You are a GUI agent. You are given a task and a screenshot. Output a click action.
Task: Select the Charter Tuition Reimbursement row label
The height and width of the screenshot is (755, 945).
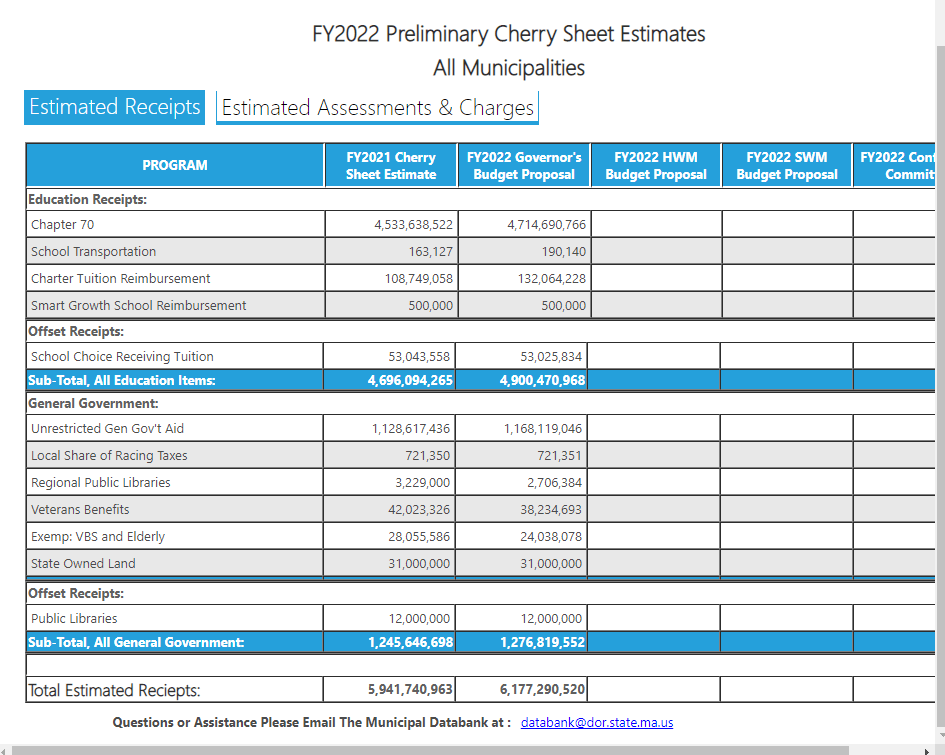120,279
